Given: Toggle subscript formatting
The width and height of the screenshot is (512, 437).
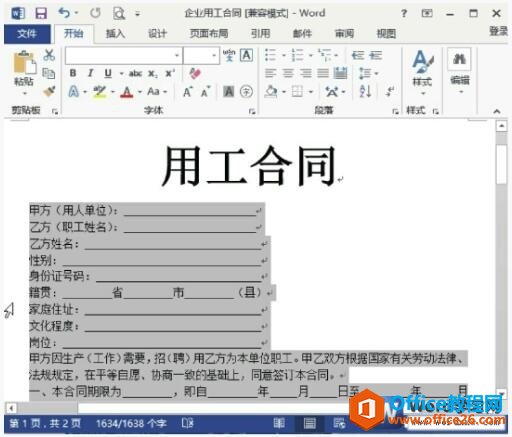Looking at the screenshot, I should tap(153, 74).
